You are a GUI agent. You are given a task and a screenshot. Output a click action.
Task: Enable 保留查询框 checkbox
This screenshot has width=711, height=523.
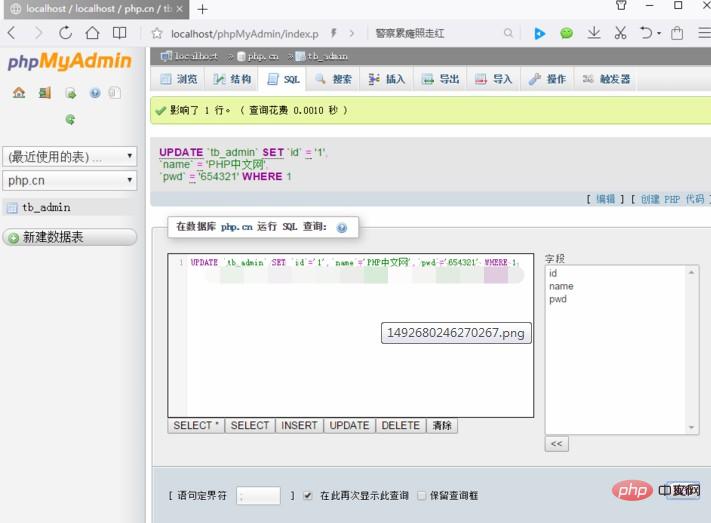[421, 495]
